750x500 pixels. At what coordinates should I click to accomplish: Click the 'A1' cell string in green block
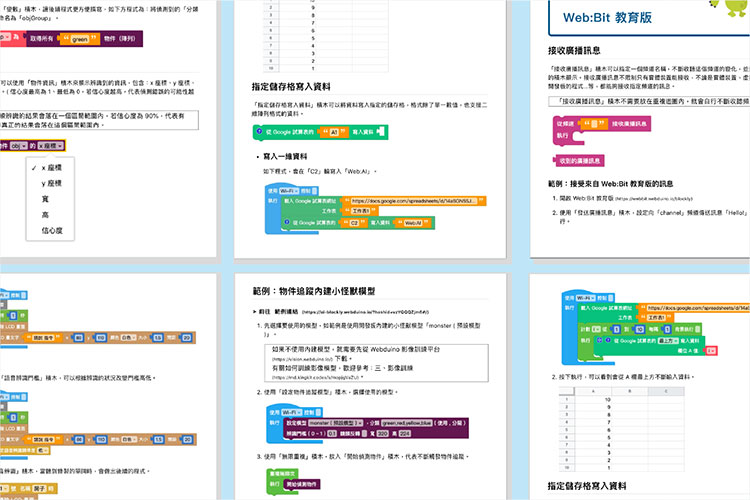[x=334, y=132]
